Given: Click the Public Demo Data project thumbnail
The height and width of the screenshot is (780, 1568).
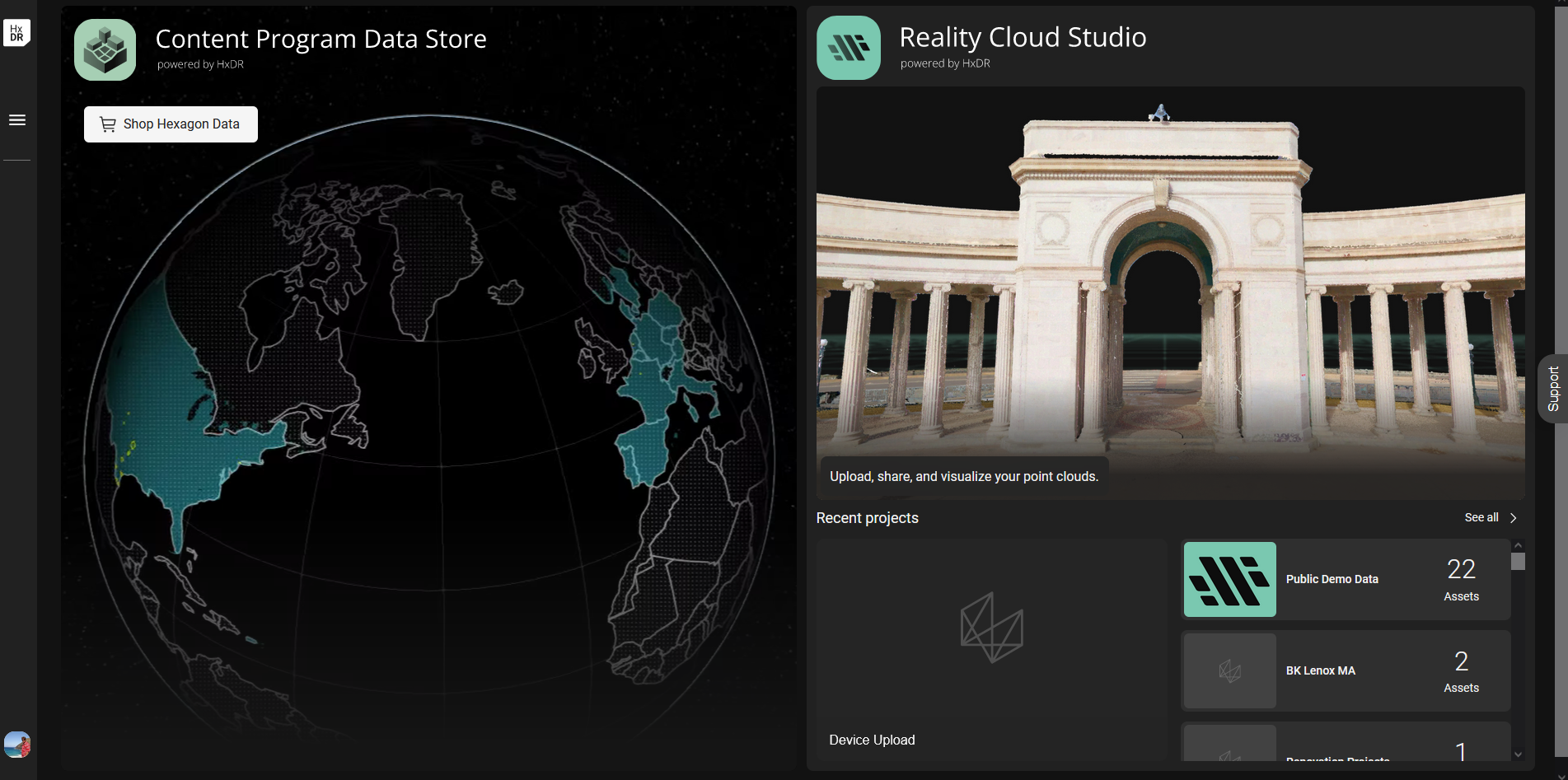Looking at the screenshot, I should (1229, 580).
